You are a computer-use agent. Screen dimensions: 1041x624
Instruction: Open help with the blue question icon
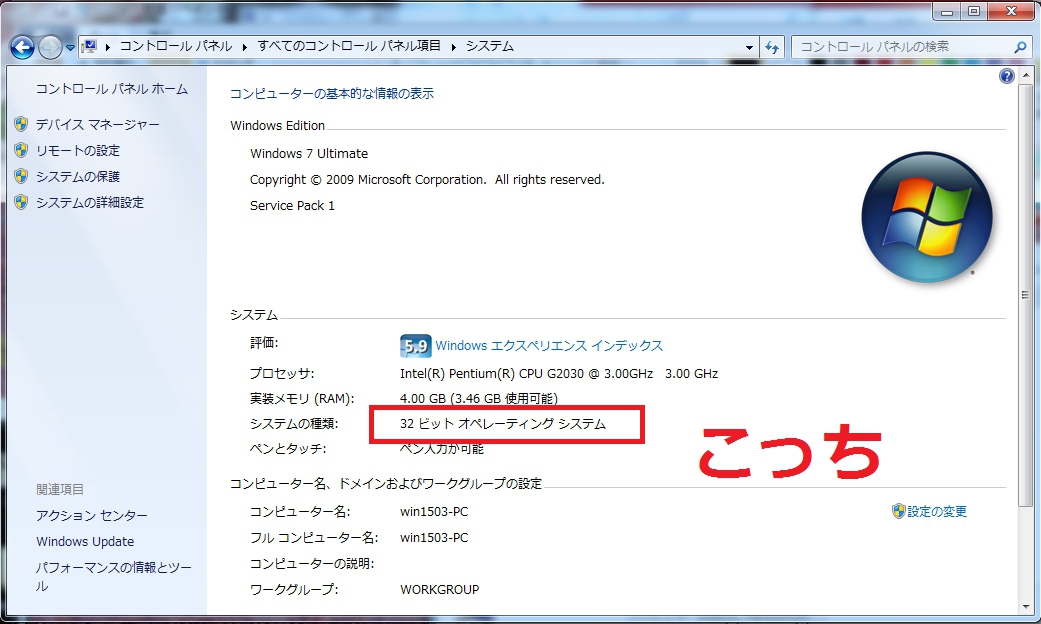[x=1006, y=76]
